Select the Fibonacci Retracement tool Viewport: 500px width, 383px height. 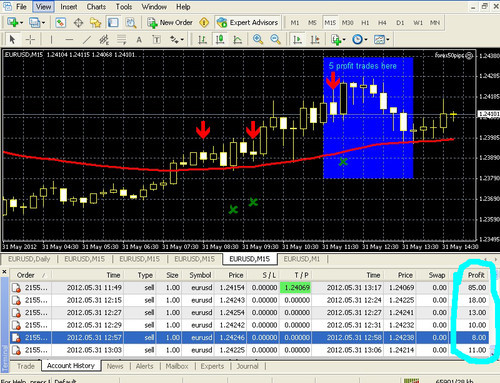pyautogui.click(x=121, y=40)
